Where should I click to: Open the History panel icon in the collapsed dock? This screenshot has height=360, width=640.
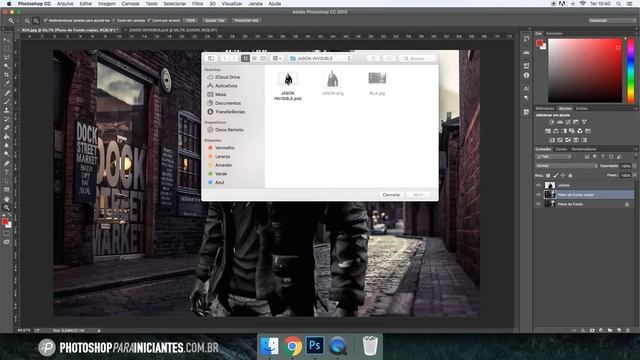[x=526, y=38]
